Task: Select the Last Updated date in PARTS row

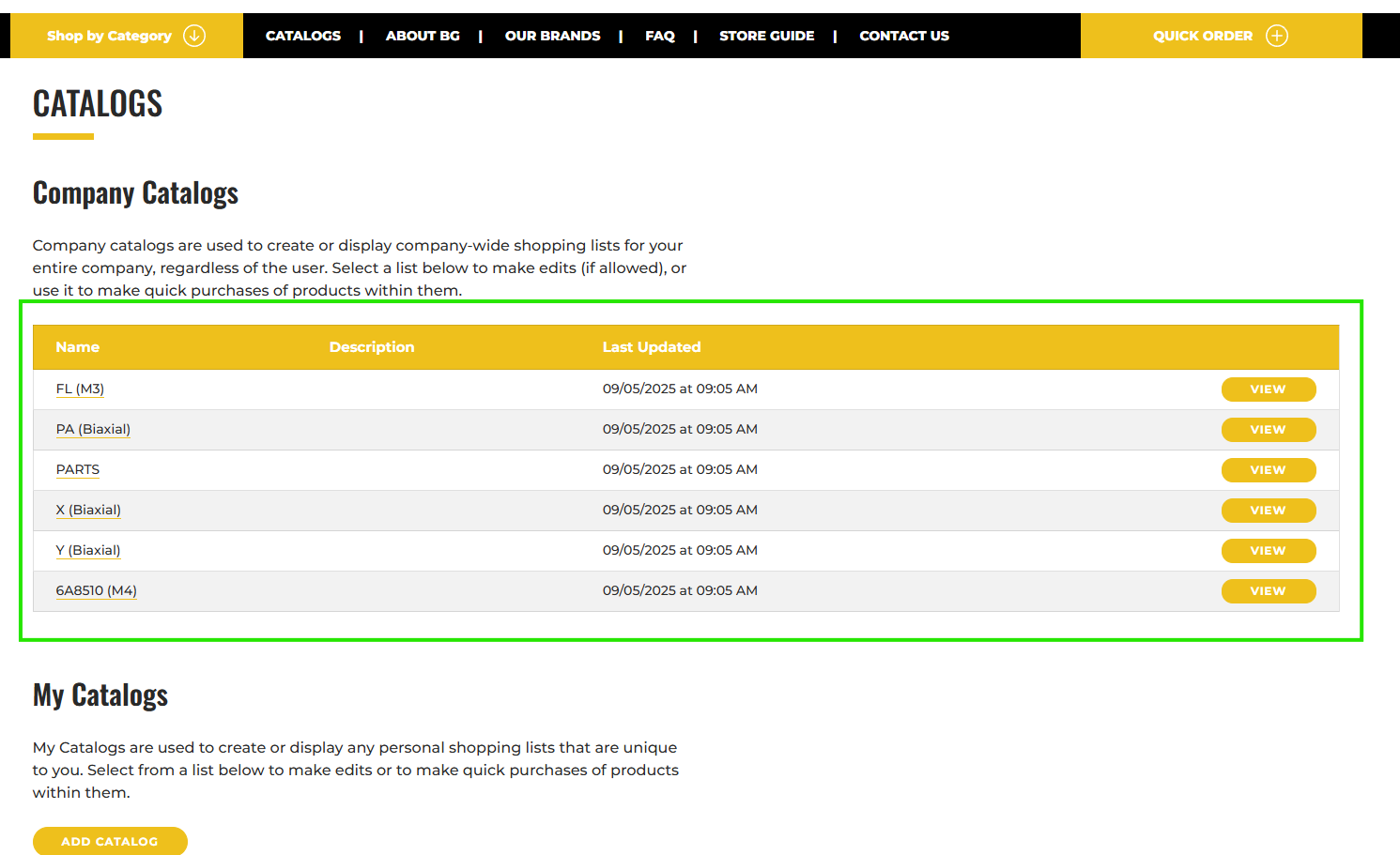Action: click(680, 469)
